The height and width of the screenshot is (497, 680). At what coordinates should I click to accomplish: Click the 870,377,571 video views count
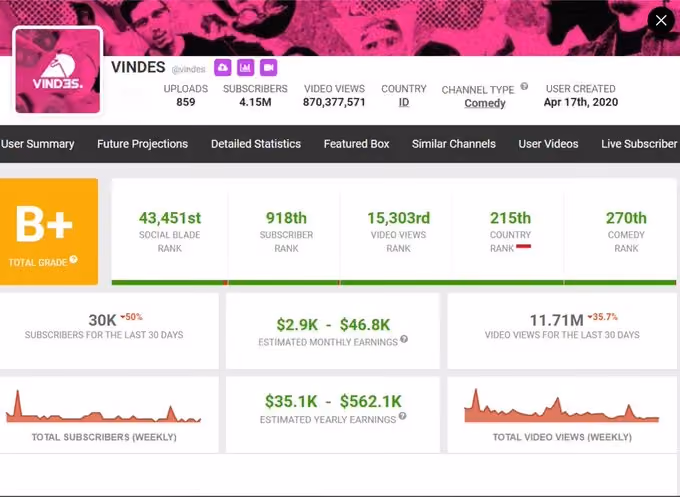(x=334, y=102)
